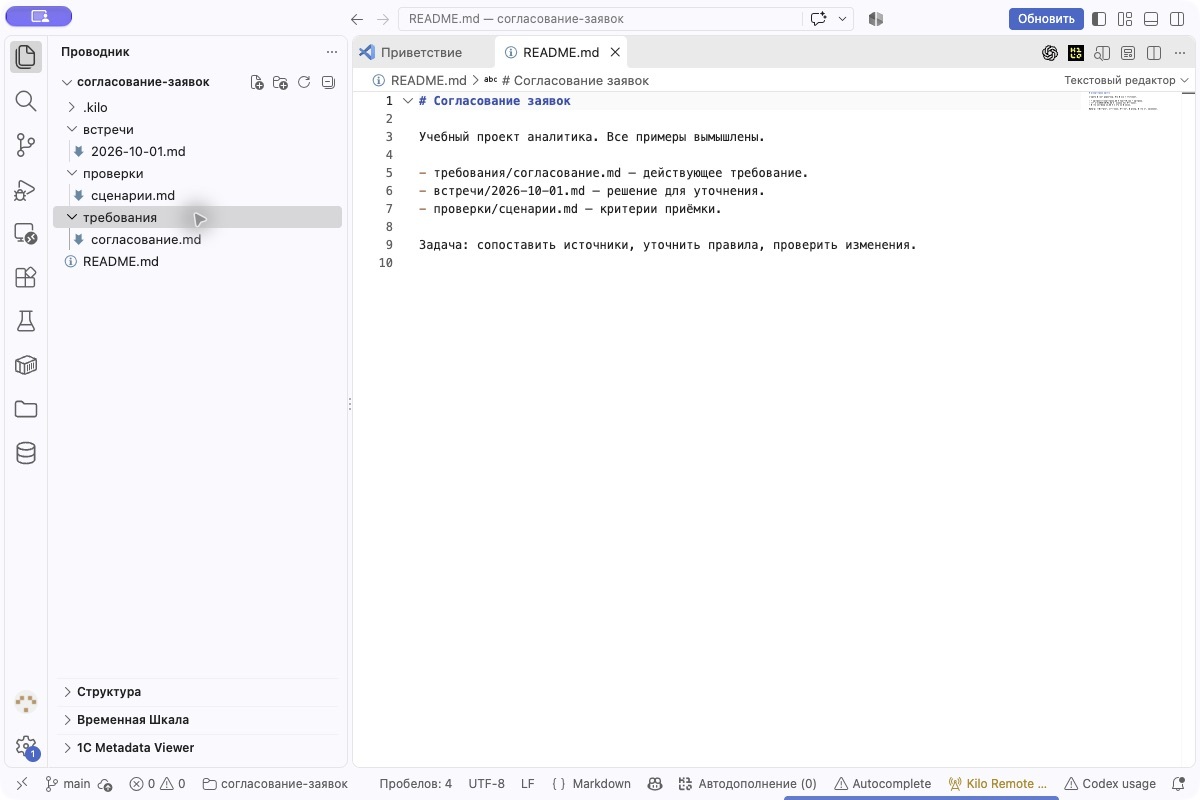1200x800 pixels.
Task: Open the database icon in activity bar
Action: 26,453
